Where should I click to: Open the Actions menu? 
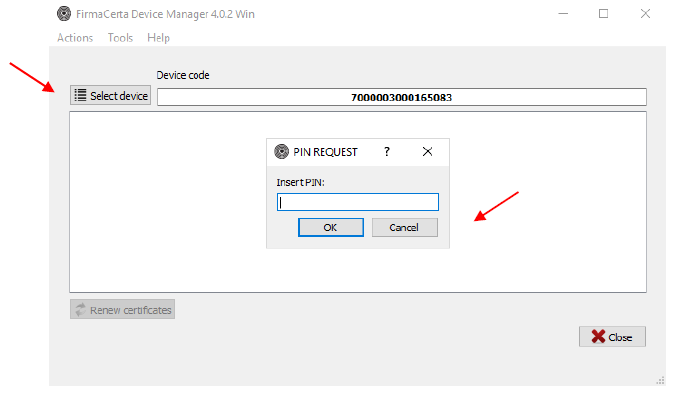pos(75,38)
